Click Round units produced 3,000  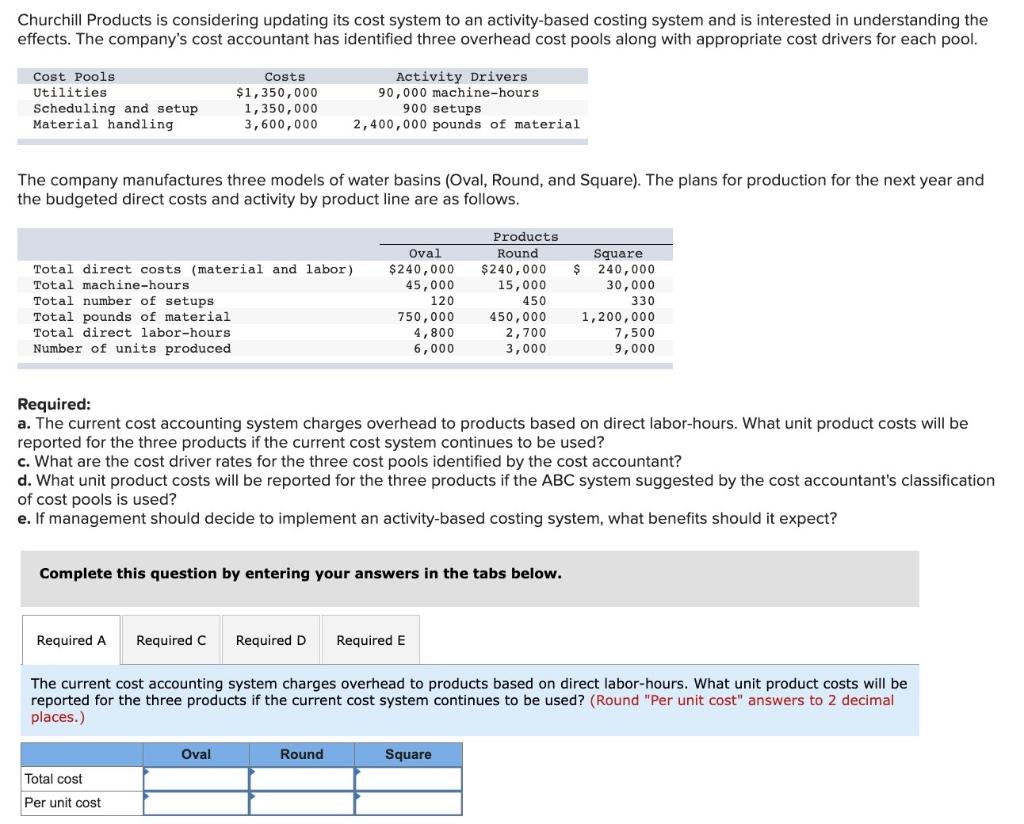coord(526,348)
